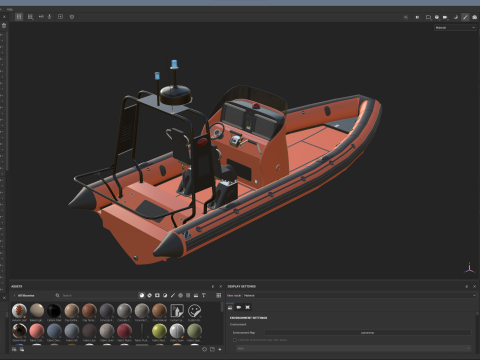
Task: Click the faint icon left of pause button
Action: [406, 17]
